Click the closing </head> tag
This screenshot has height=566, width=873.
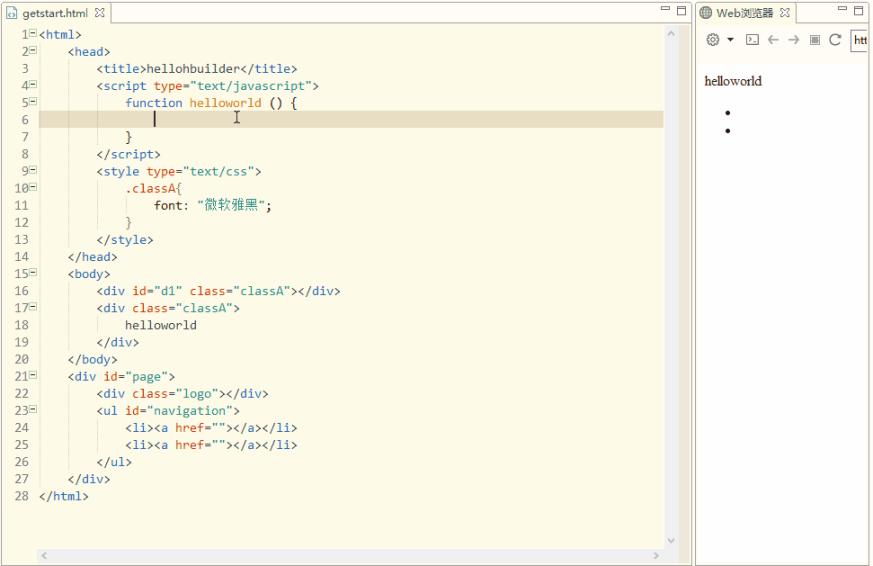[x=92, y=257]
